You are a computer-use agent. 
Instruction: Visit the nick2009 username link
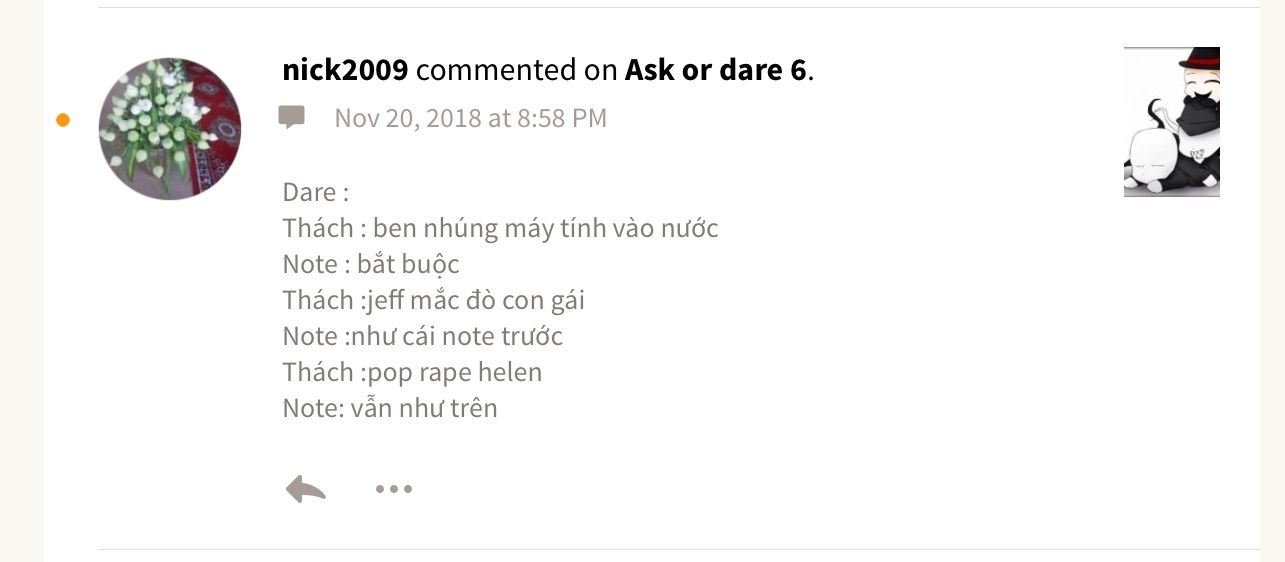coord(345,70)
